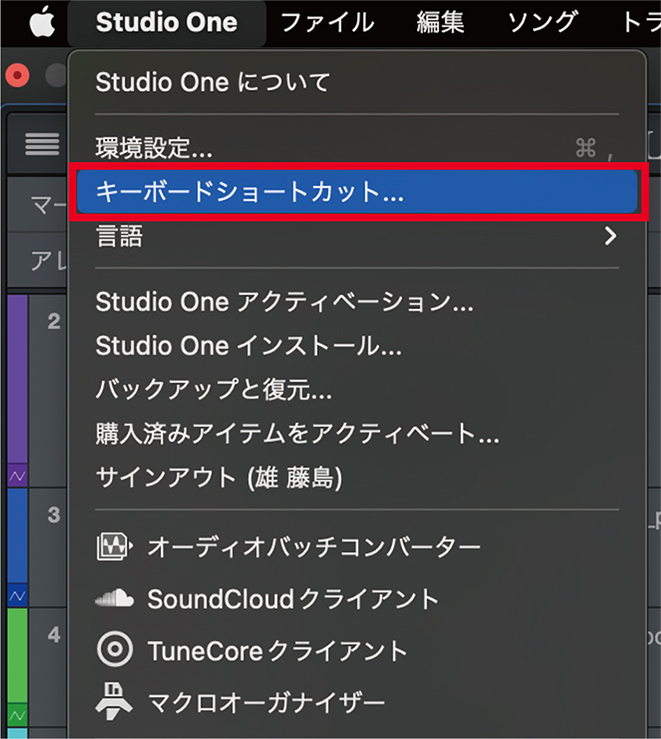661x739 pixels.
Task: Toggle automation icon on track 3
Action: [x=17, y=596]
